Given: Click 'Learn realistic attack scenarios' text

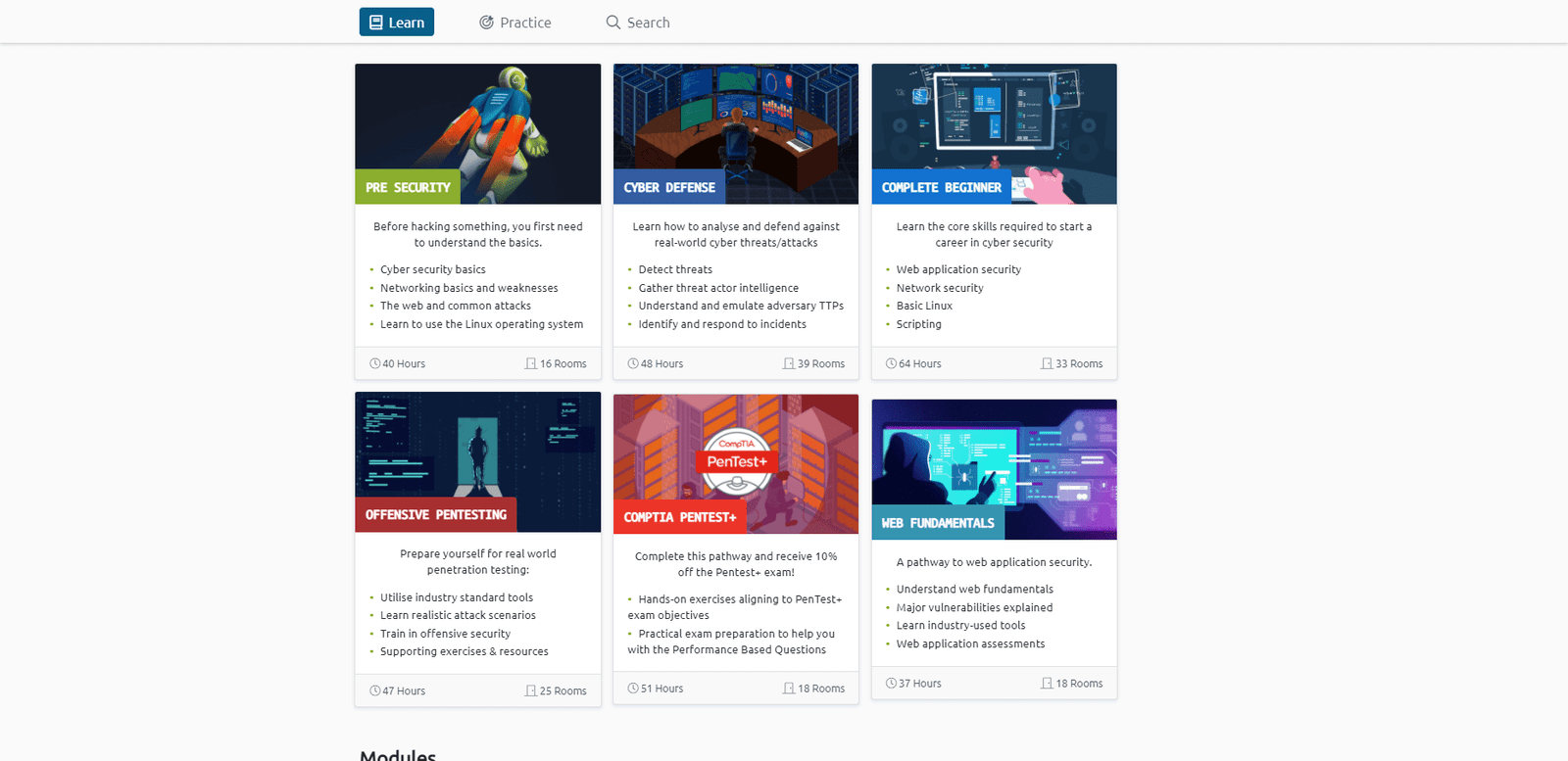Looking at the screenshot, I should [459, 615].
